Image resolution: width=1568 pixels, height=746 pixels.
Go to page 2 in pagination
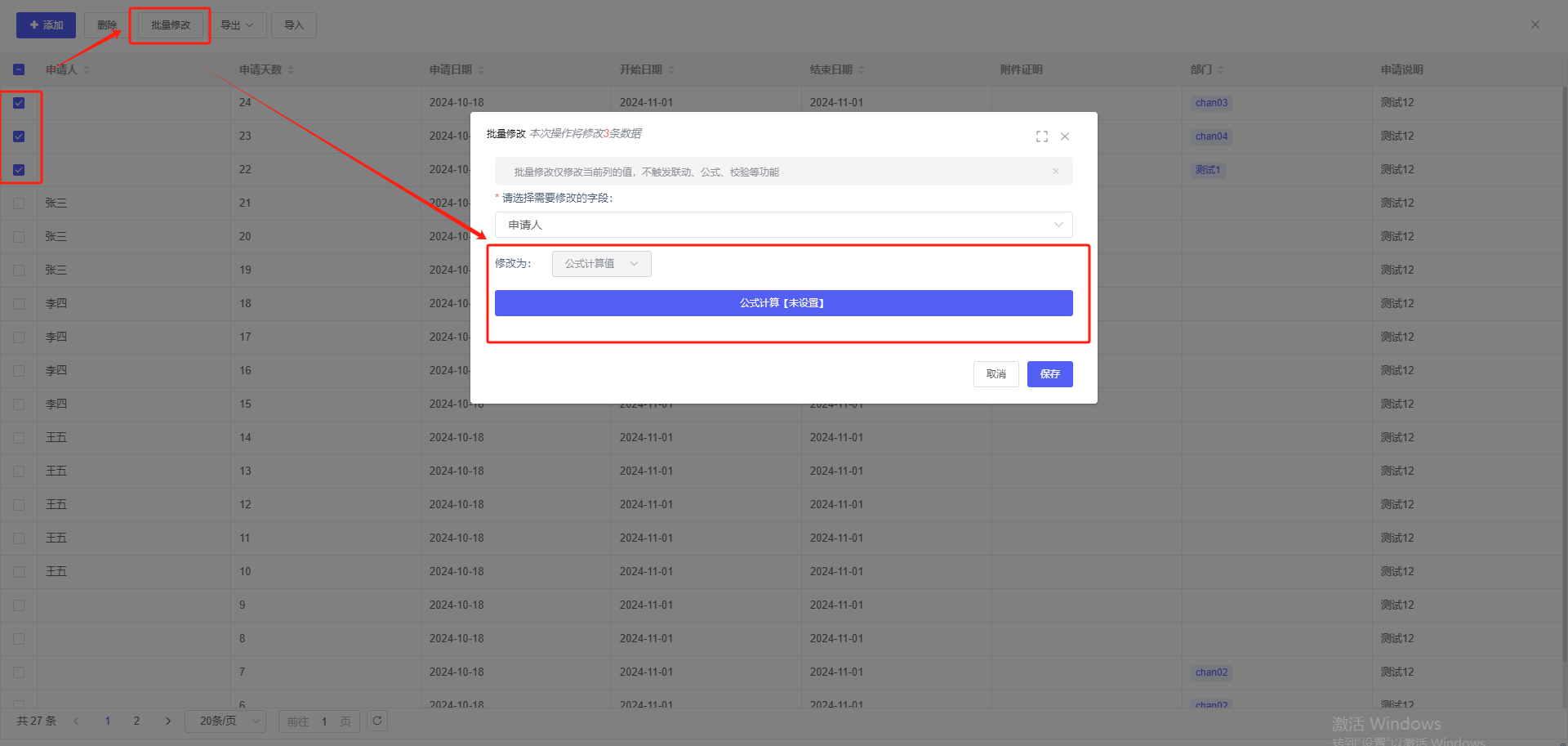click(x=136, y=721)
